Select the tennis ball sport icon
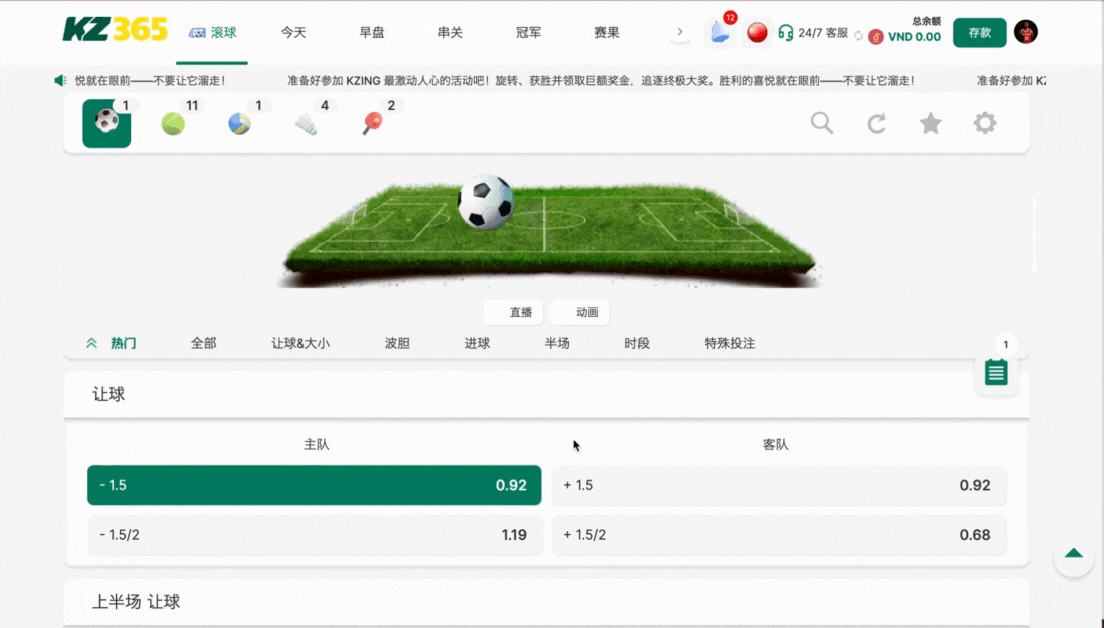 tap(173, 124)
